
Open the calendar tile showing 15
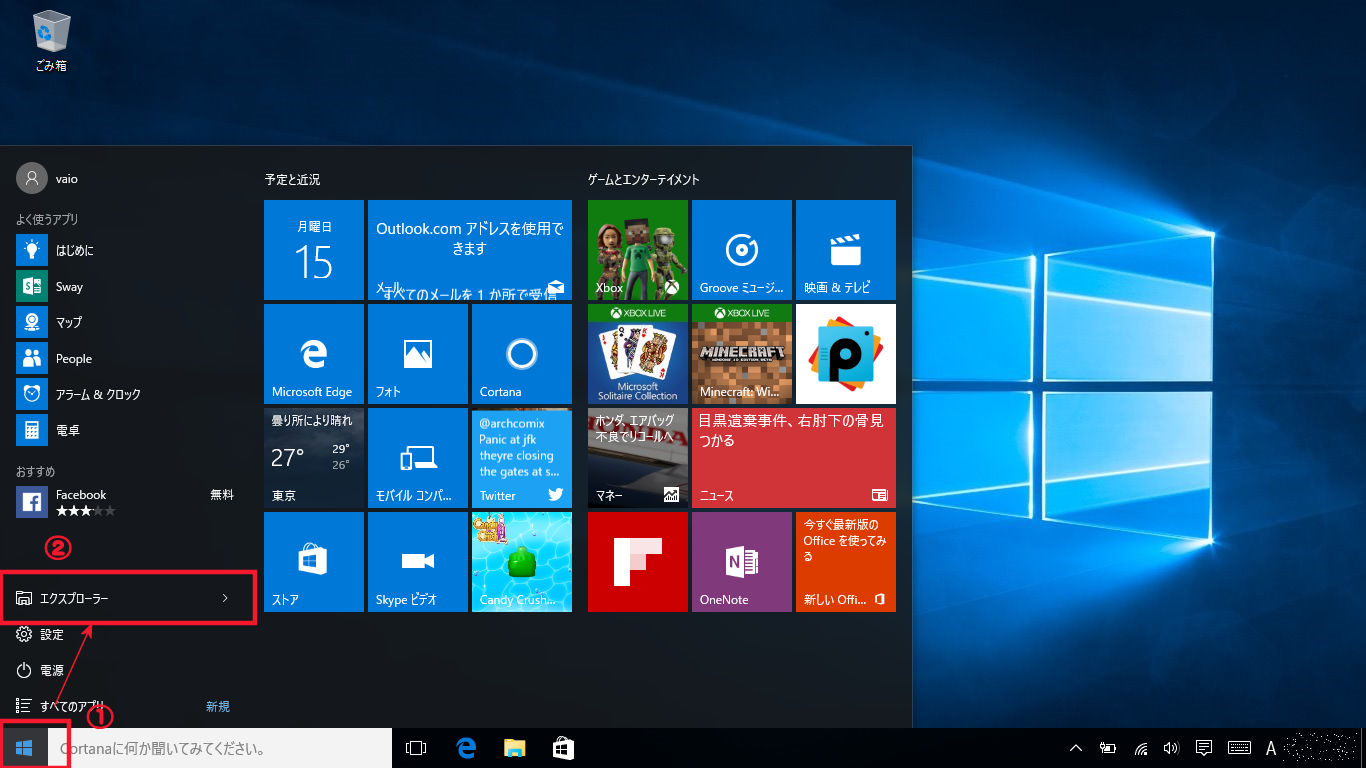pyautogui.click(x=314, y=250)
